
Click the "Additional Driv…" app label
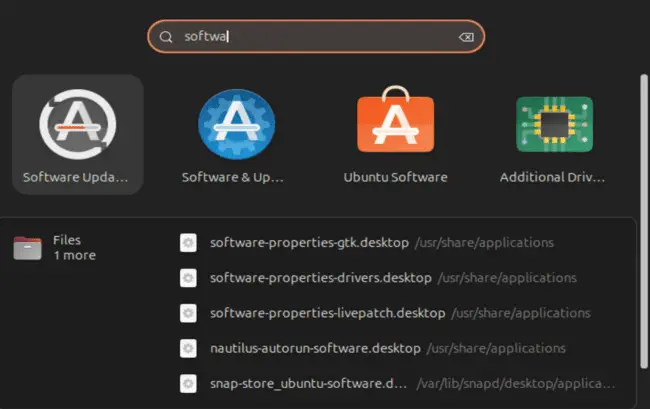coord(552,177)
